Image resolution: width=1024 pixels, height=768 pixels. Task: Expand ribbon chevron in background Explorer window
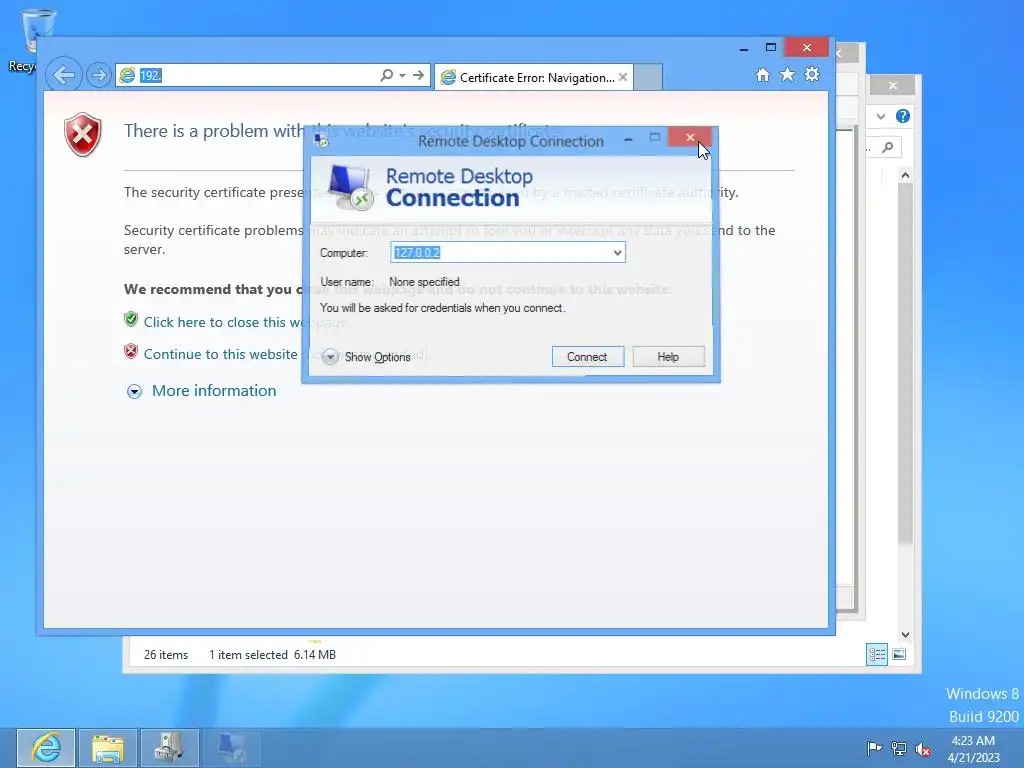(881, 116)
